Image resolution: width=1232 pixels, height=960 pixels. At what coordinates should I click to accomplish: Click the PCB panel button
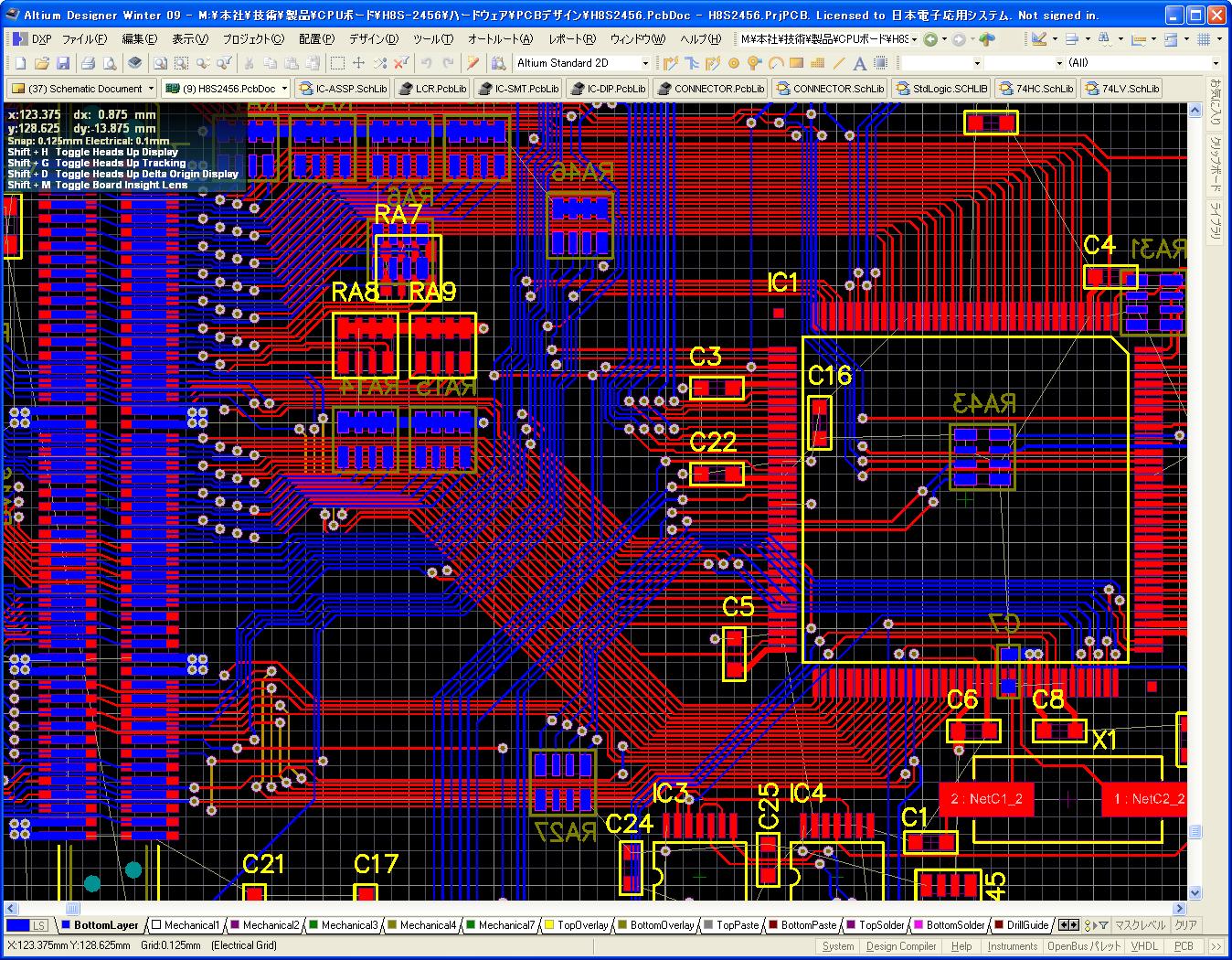1184,946
